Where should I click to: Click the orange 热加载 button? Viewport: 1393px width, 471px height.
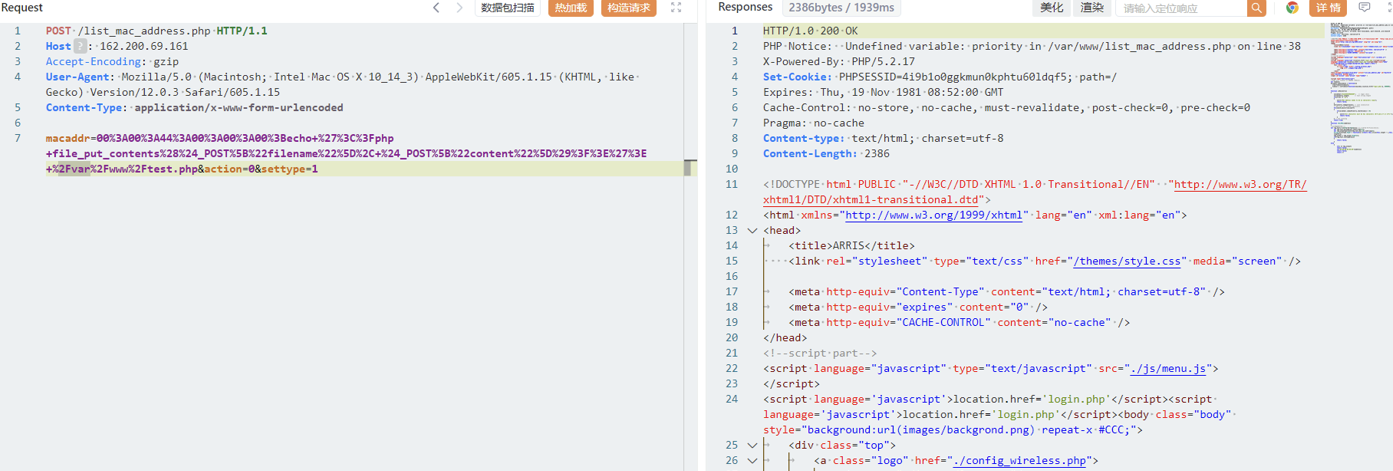point(571,8)
